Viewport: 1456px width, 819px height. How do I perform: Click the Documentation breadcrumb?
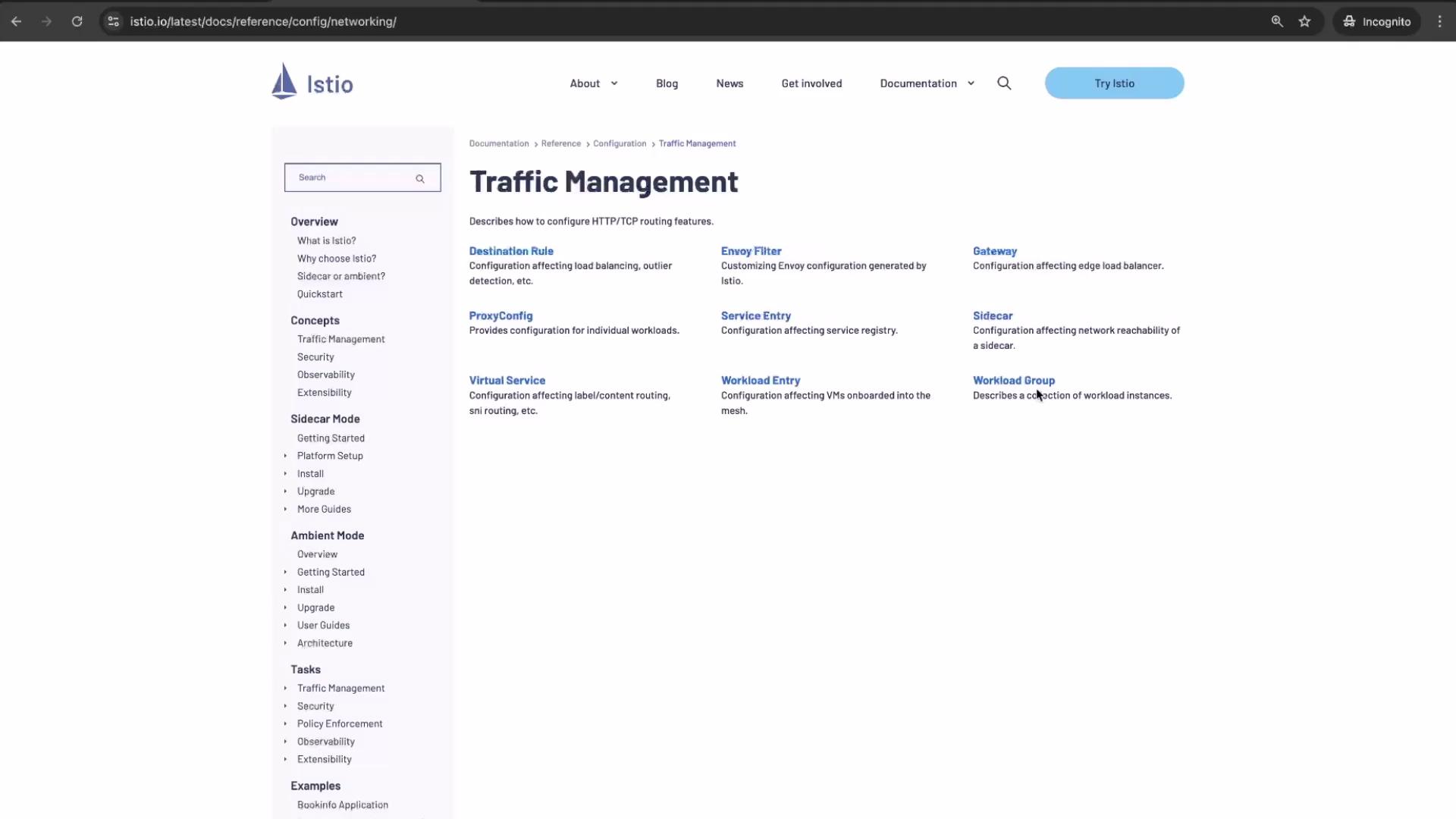tap(499, 143)
